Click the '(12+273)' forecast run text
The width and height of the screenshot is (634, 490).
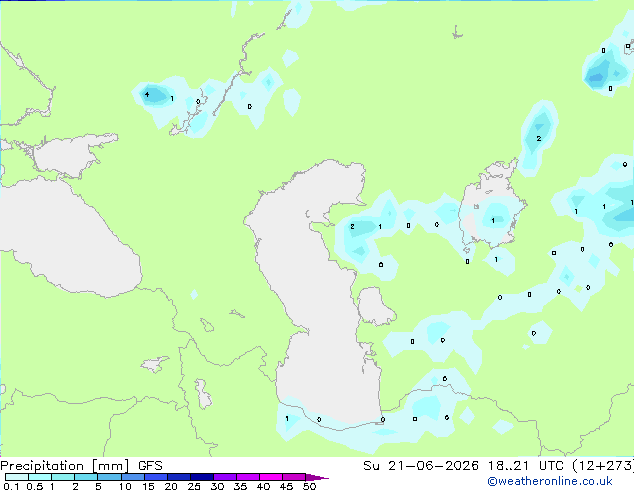603,466
